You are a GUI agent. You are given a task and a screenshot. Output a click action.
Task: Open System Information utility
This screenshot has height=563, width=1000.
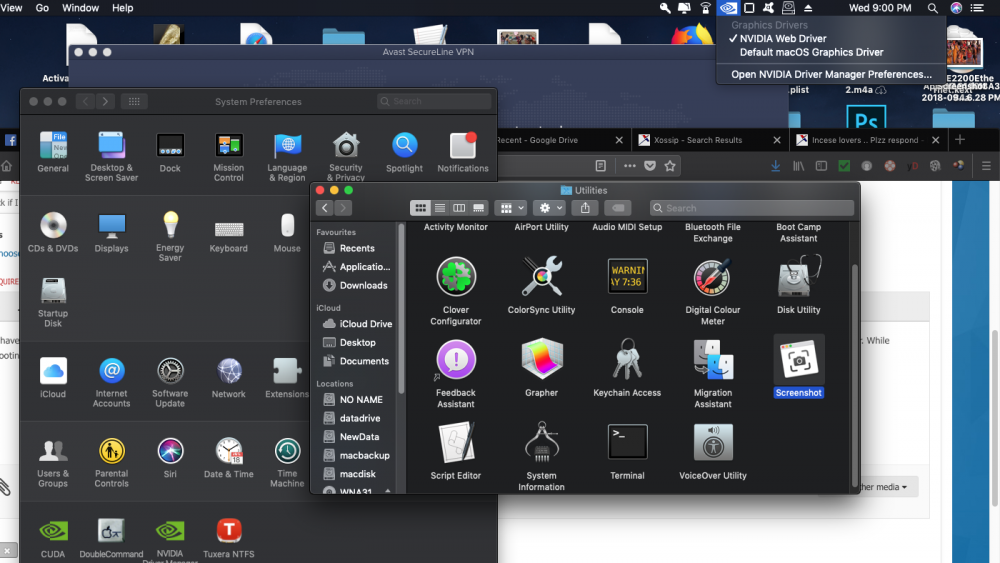pos(541,442)
